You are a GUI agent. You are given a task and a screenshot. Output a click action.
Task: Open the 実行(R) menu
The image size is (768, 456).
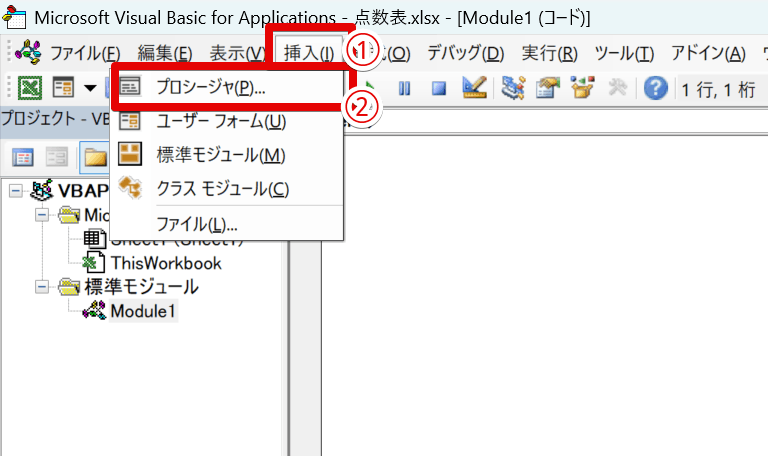point(550,53)
